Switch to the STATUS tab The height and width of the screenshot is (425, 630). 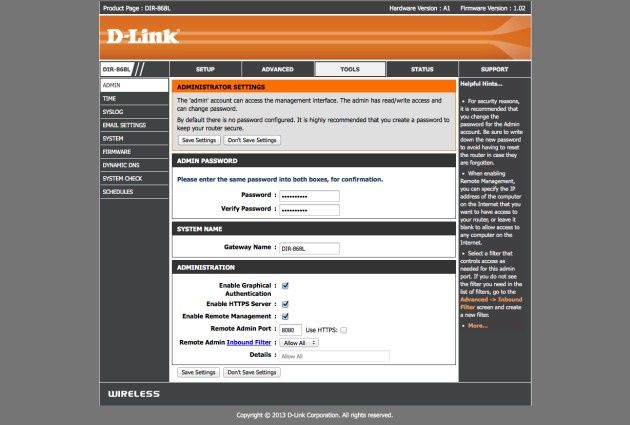click(422, 69)
